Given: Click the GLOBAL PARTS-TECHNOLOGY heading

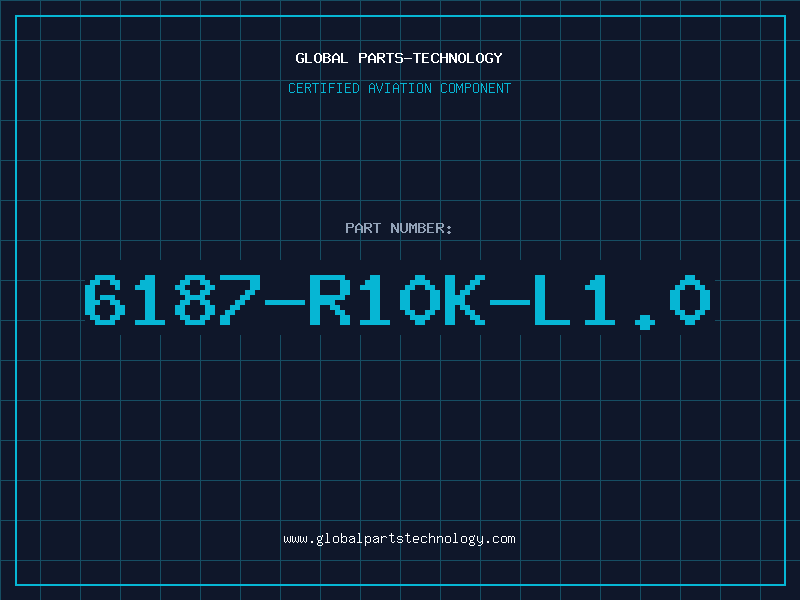Looking at the screenshot, I should (399, 58).
